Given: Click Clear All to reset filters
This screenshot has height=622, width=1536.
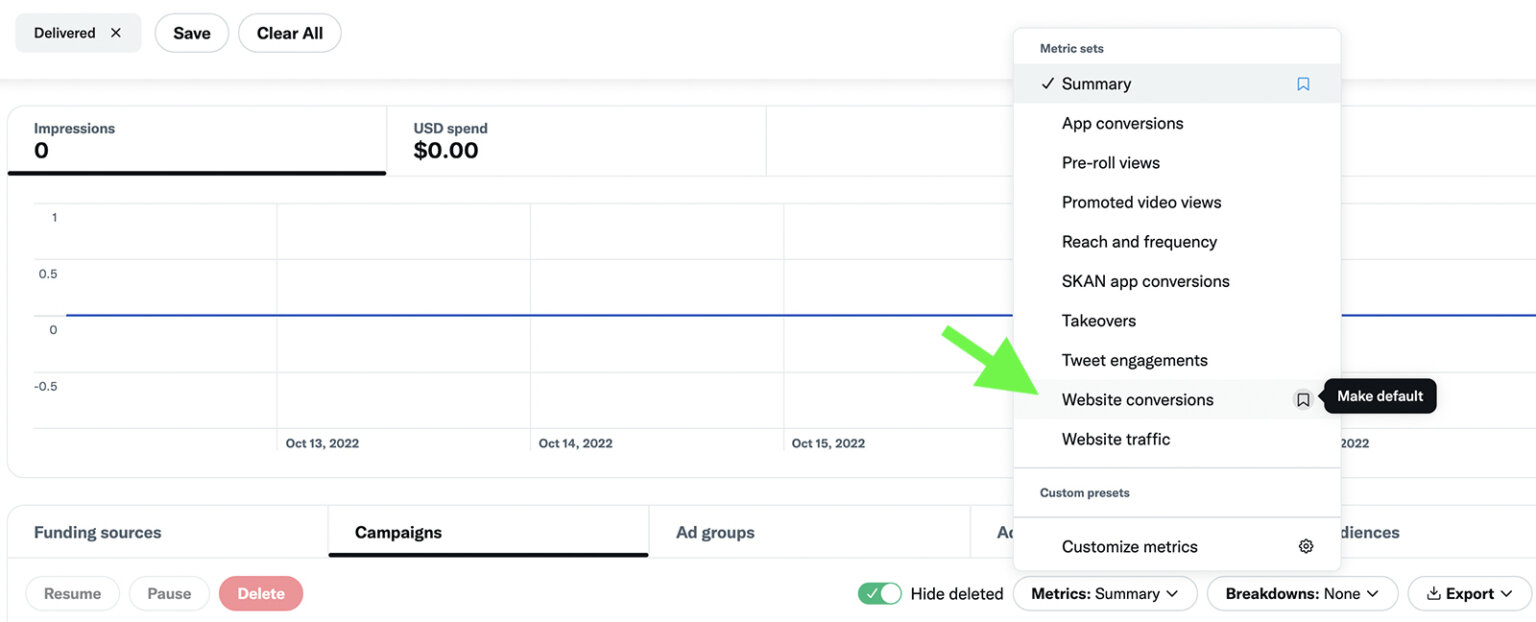Looking at the screenshot, I should (x=289, y=32).
